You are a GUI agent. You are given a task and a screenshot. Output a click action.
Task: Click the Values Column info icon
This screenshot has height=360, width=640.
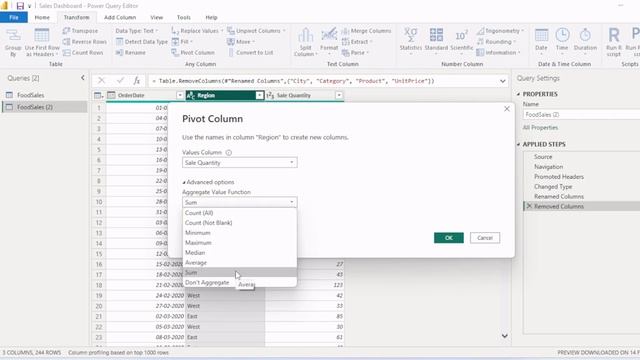(229, 153)
